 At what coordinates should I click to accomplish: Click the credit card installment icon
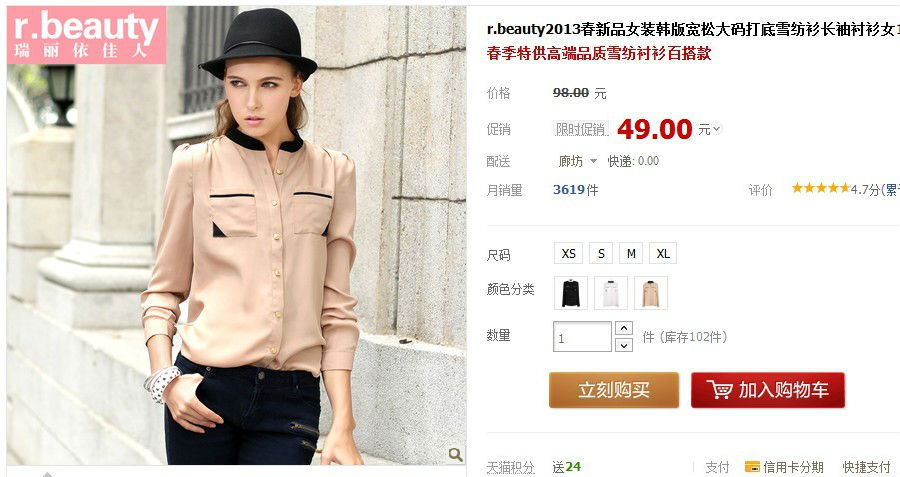(752, 467)
